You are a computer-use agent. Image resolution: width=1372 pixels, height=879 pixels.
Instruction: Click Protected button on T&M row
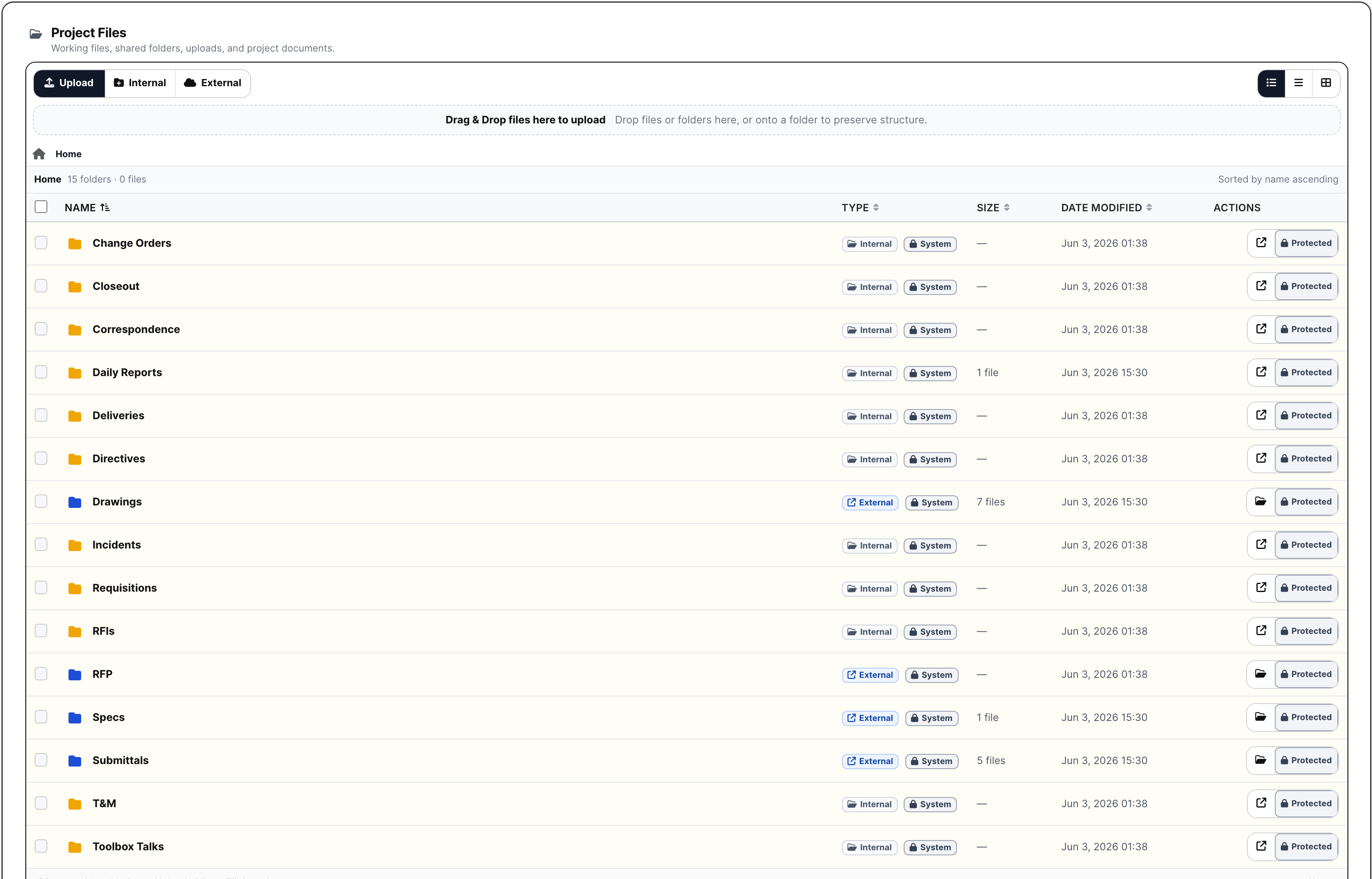pos(1306,803)
